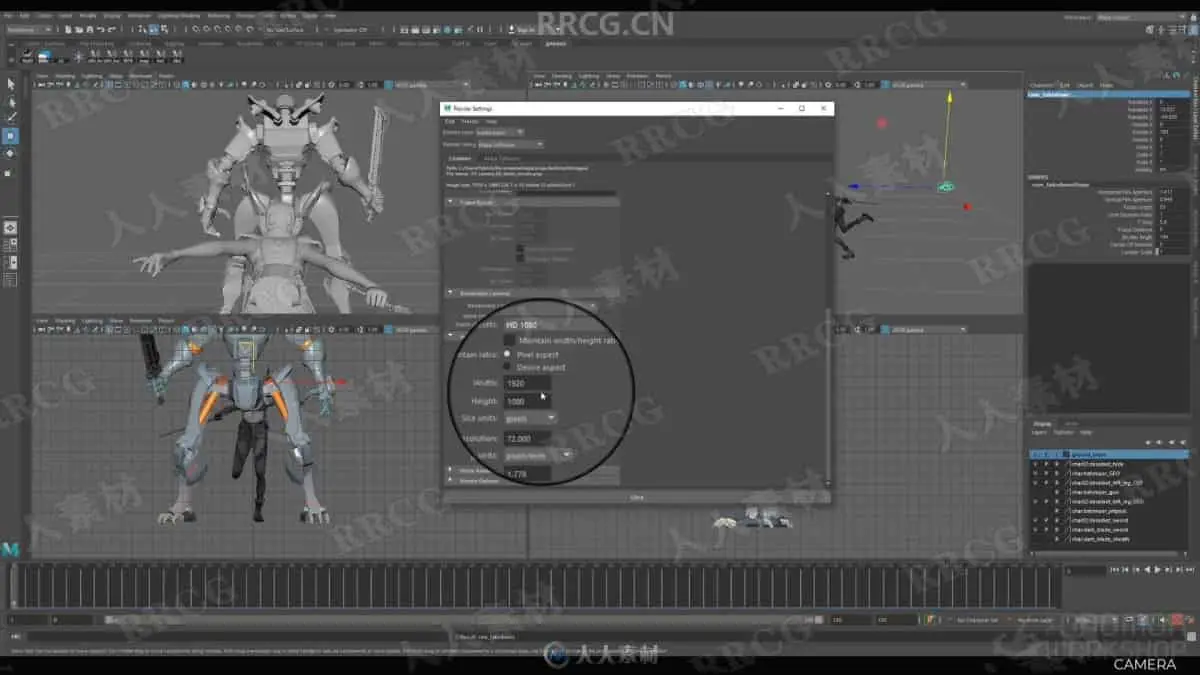The width and height of the screenshot is (1200, 675).
Task: Toggle visibility V of ground_layer
Action: click(x=1036, y=454)
